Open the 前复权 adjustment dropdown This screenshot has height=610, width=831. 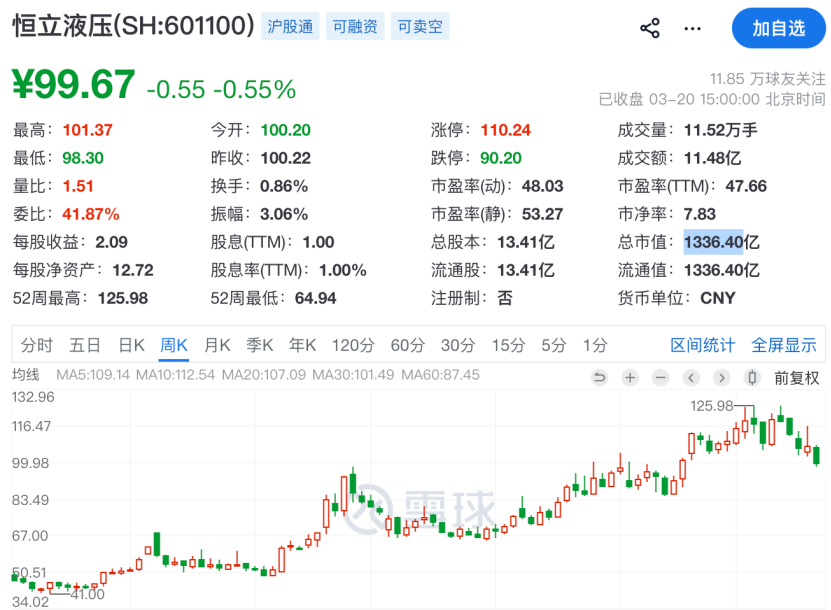tap(797, 378)
